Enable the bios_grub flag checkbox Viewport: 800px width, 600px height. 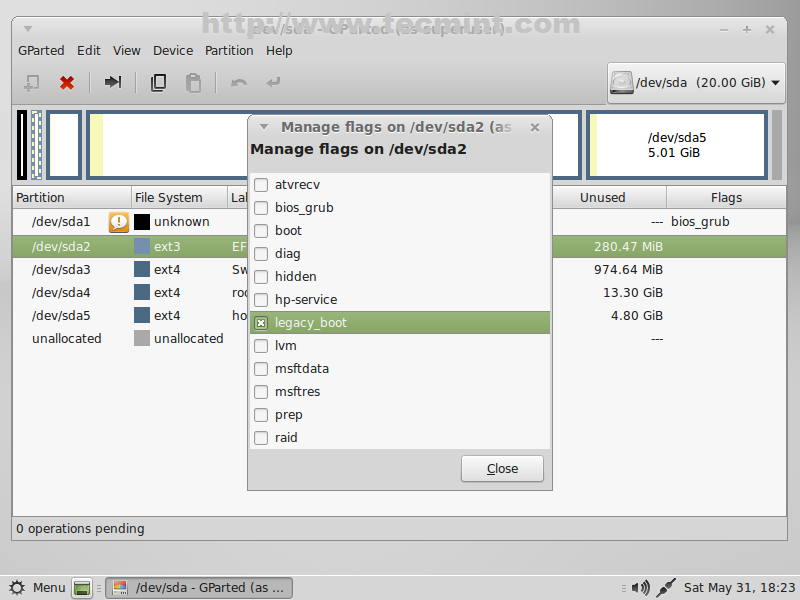[x=261, y=208]
